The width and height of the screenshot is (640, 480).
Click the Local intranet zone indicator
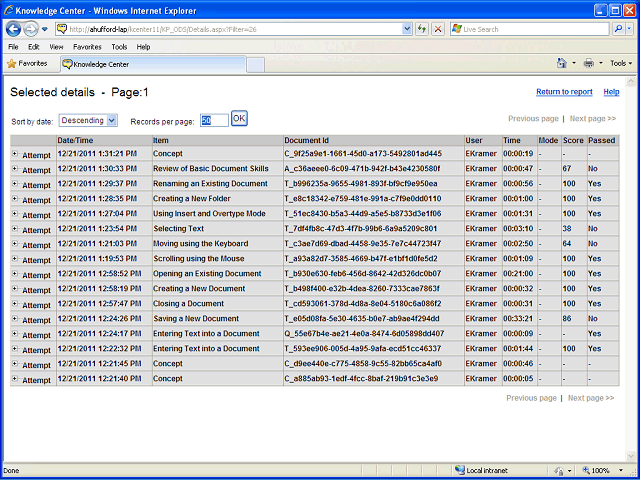[482, 471]
